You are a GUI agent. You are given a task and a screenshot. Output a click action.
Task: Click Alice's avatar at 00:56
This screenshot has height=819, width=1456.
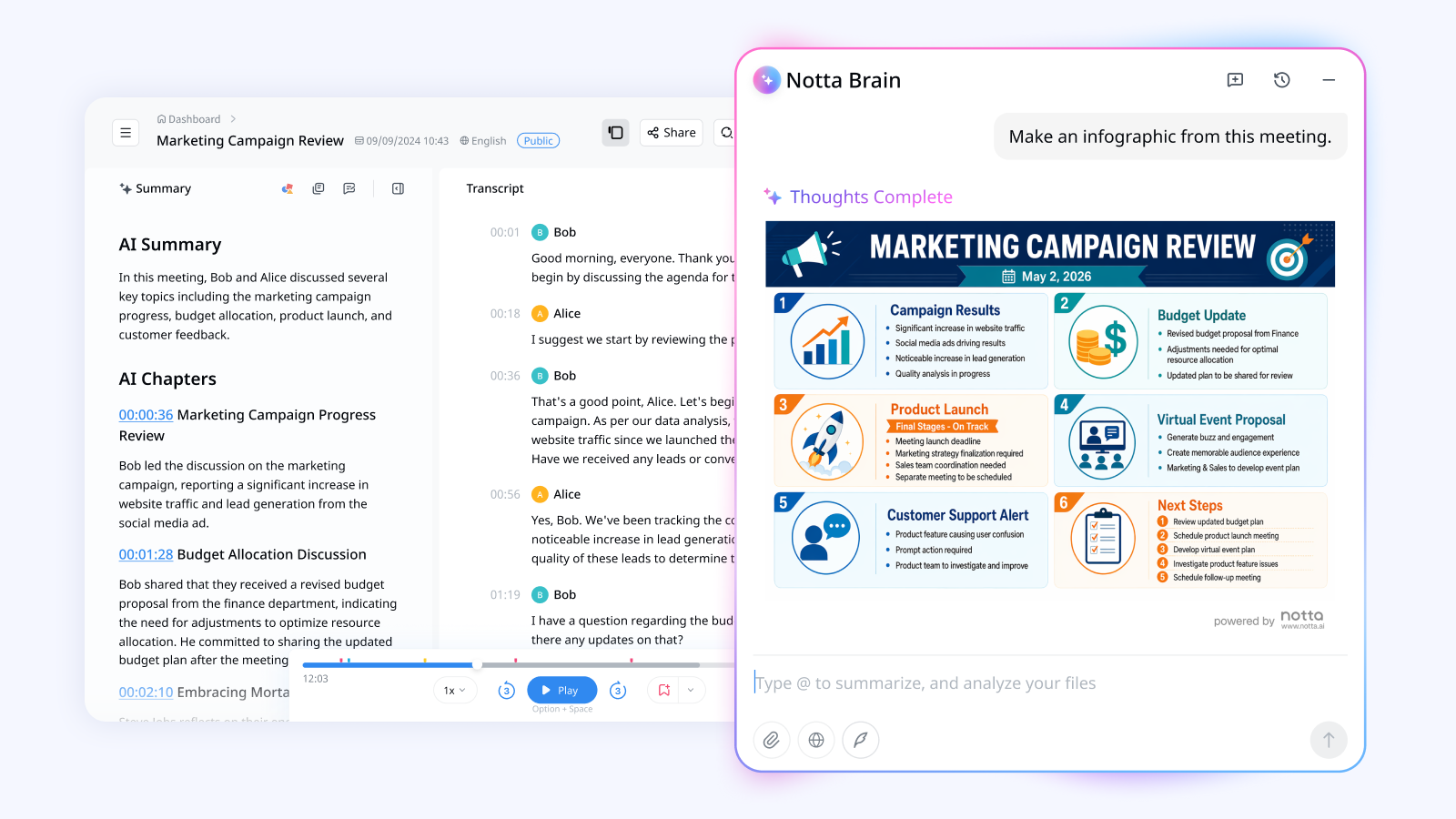click(x=540, y=494)
